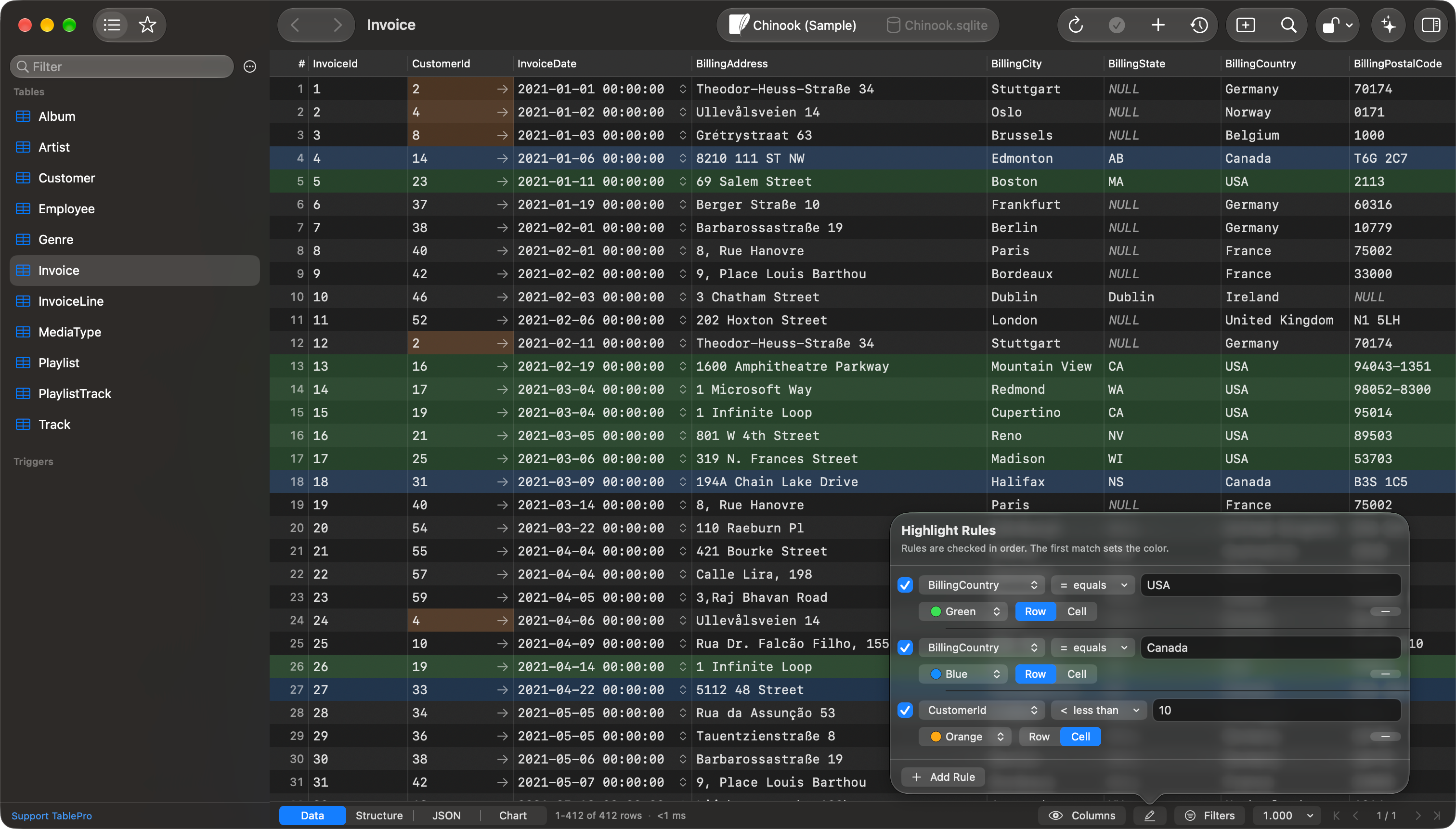Set Canada rule scope to Cell
This screenshot has width=1456, height=829.
click(1076, 674)
